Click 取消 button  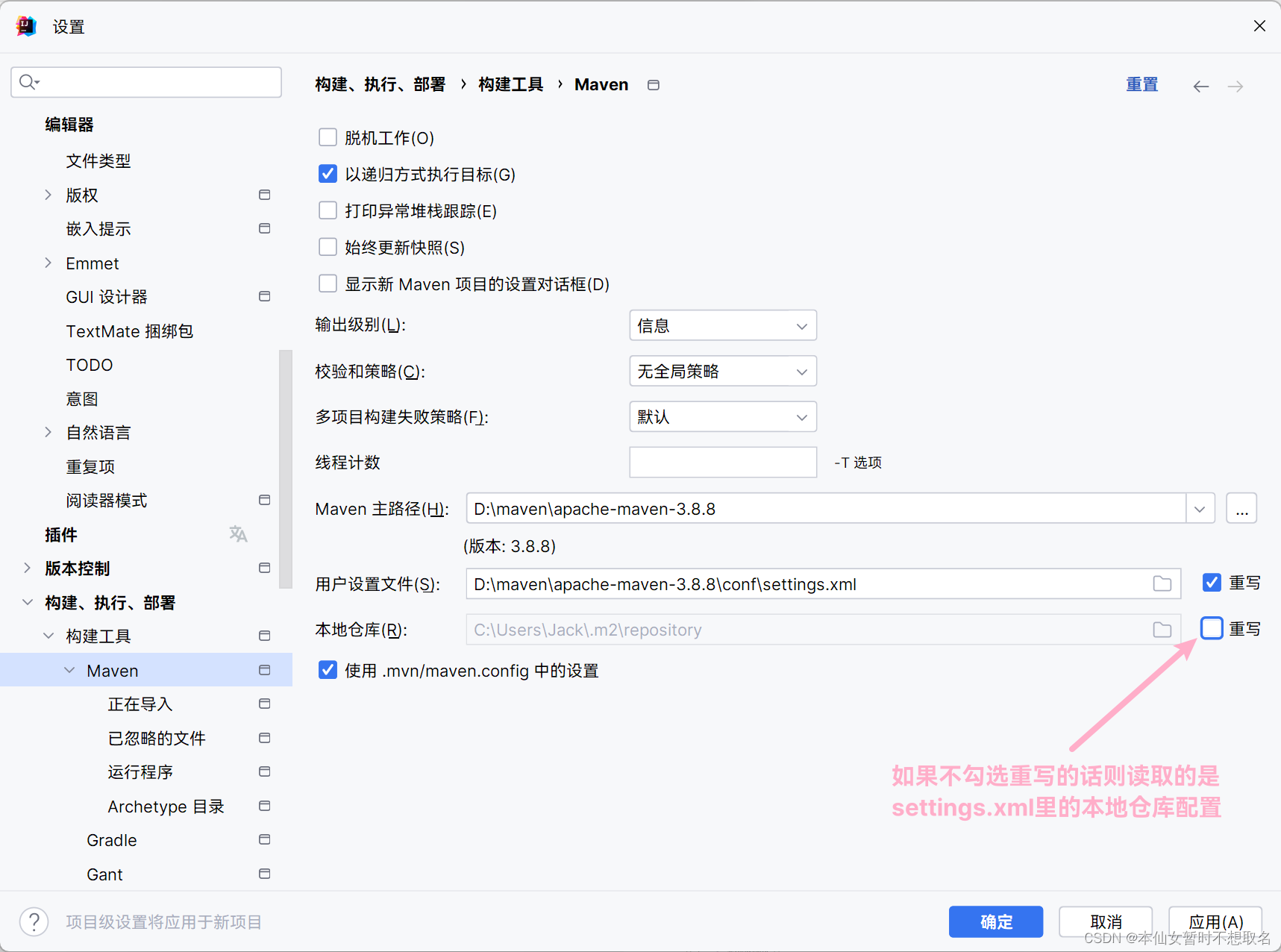[x=1106, y=921]
